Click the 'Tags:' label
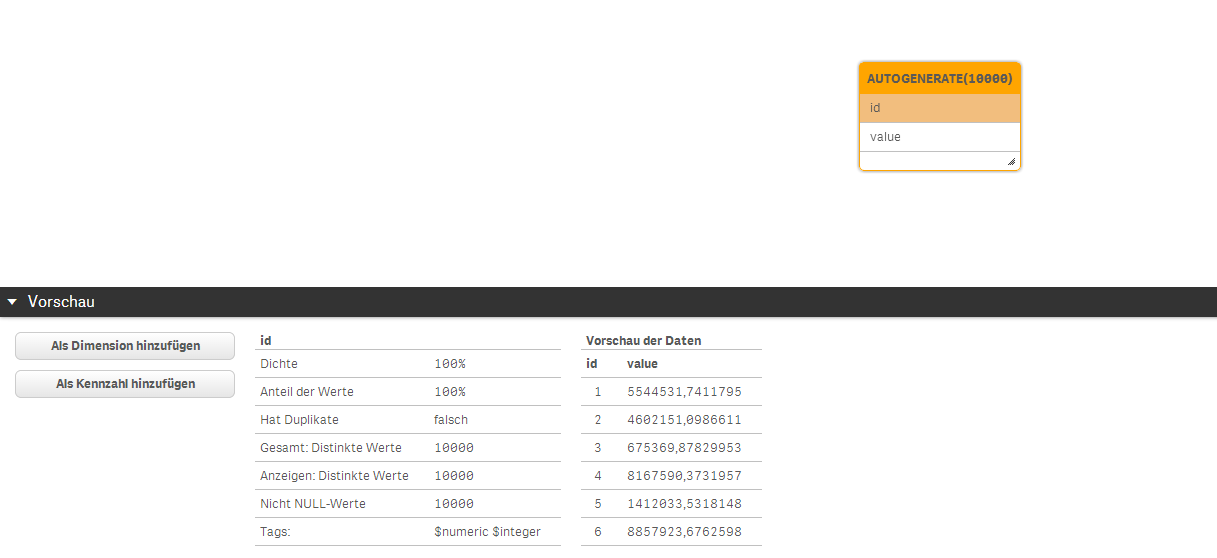The width and height of the screenshot is (1217, 558). click(x=275, y=532)
